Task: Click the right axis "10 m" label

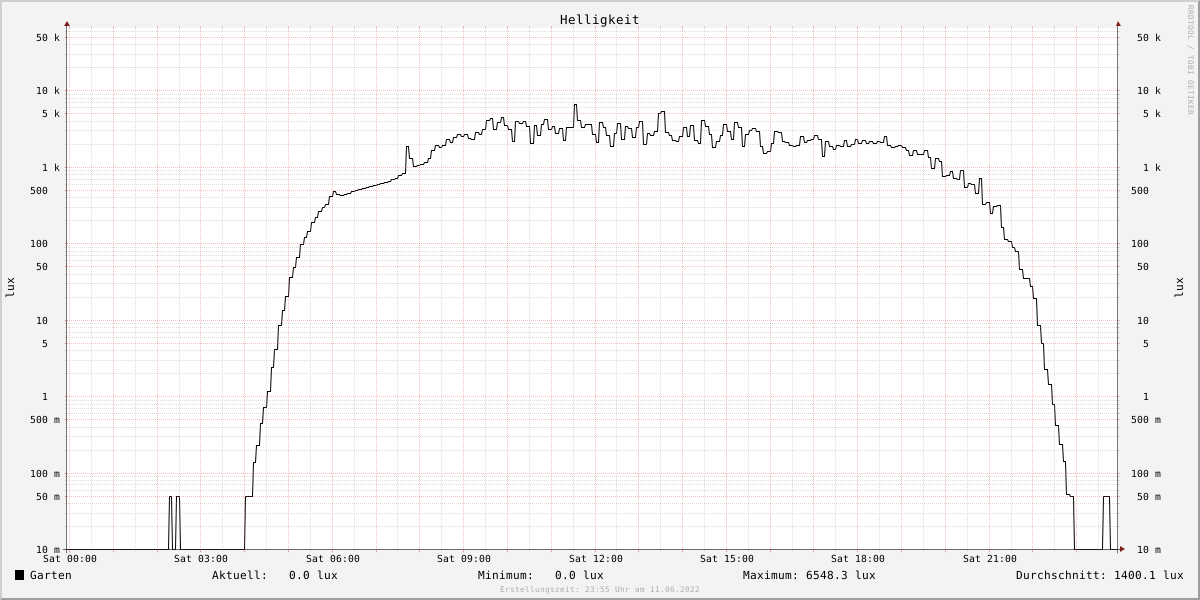Action: pos(1149,550)
